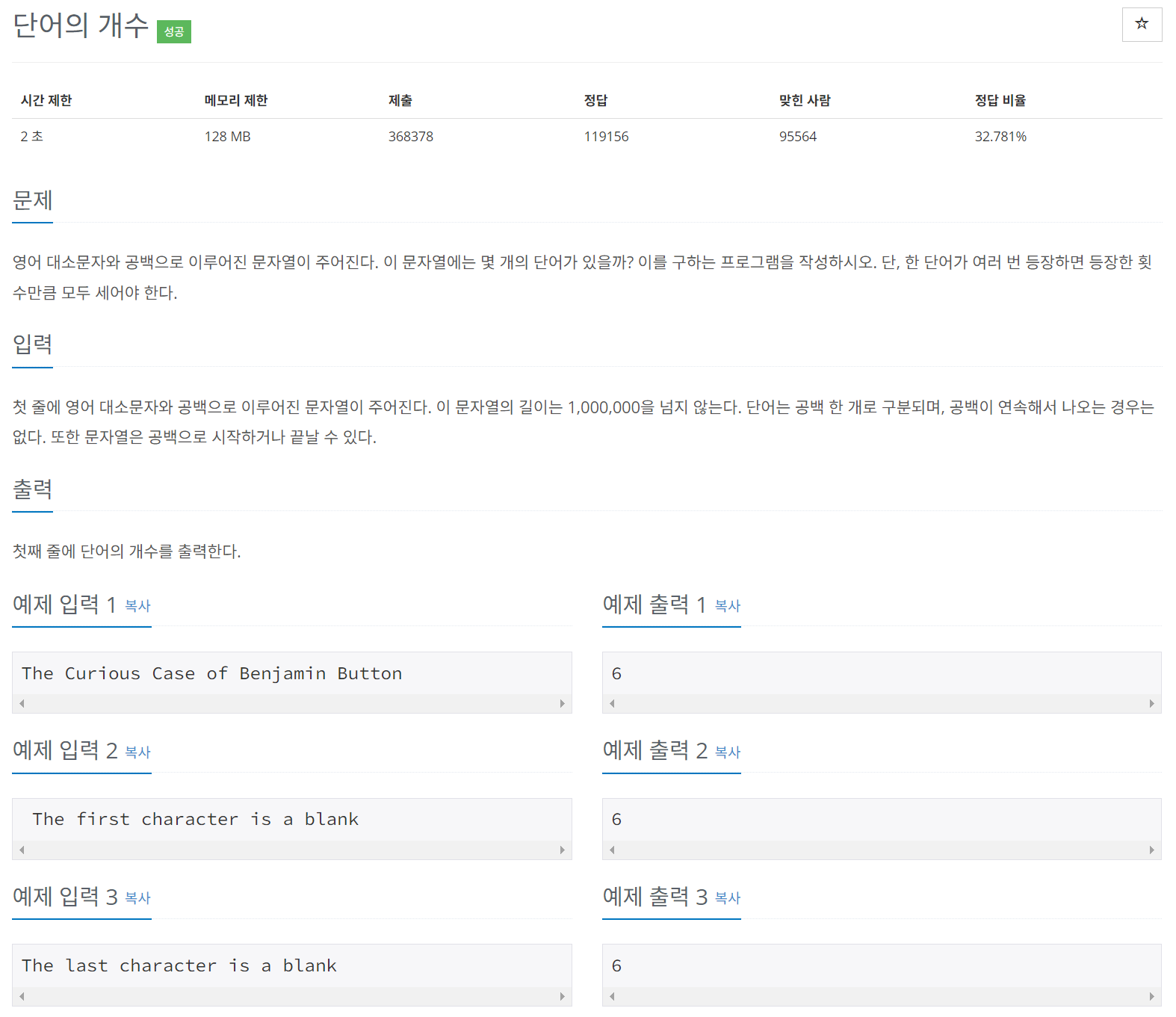
Task: Click the time limit value '2 초'
Action: [x=31, y=136]
